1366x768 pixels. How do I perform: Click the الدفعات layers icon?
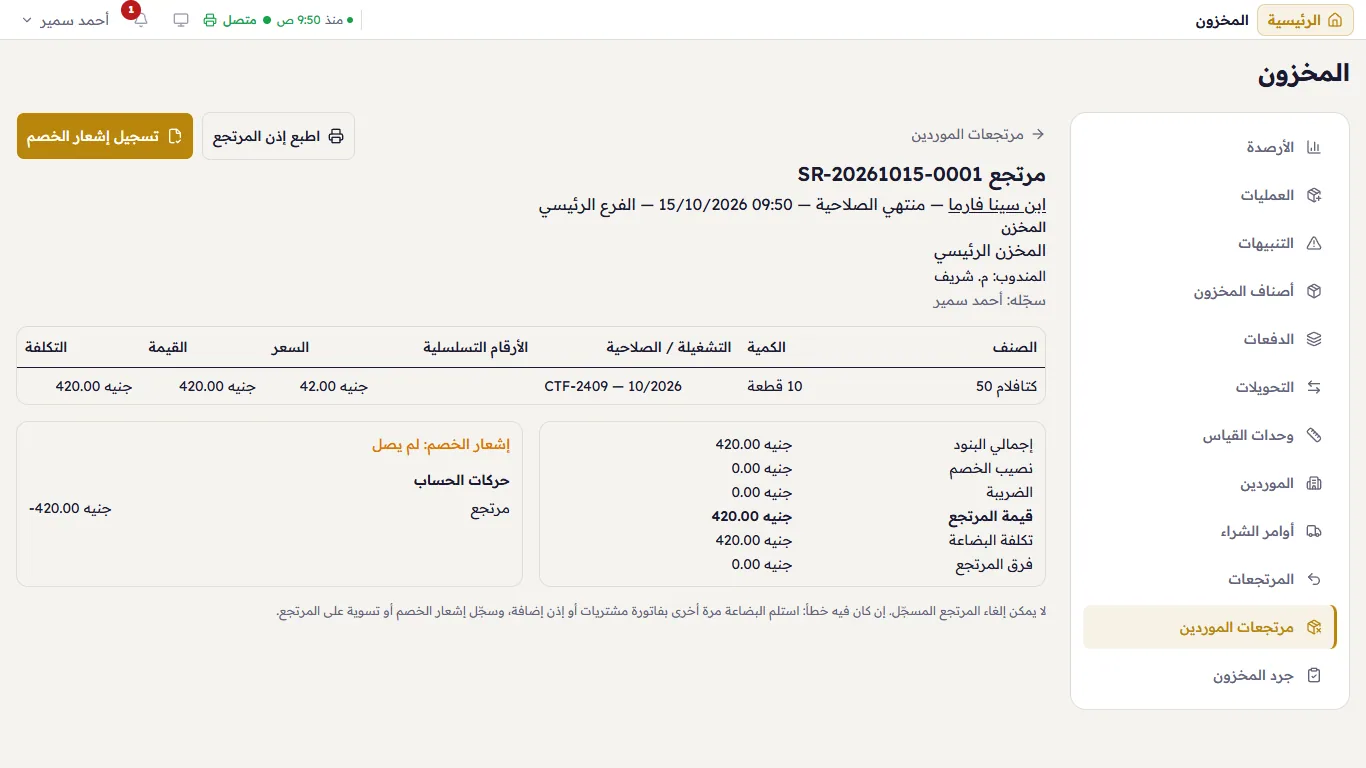(x=1314, y=339)
